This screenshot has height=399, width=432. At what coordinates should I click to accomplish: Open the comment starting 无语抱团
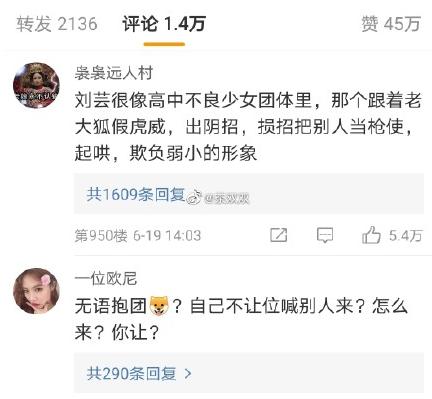click(x=241, y=319)
